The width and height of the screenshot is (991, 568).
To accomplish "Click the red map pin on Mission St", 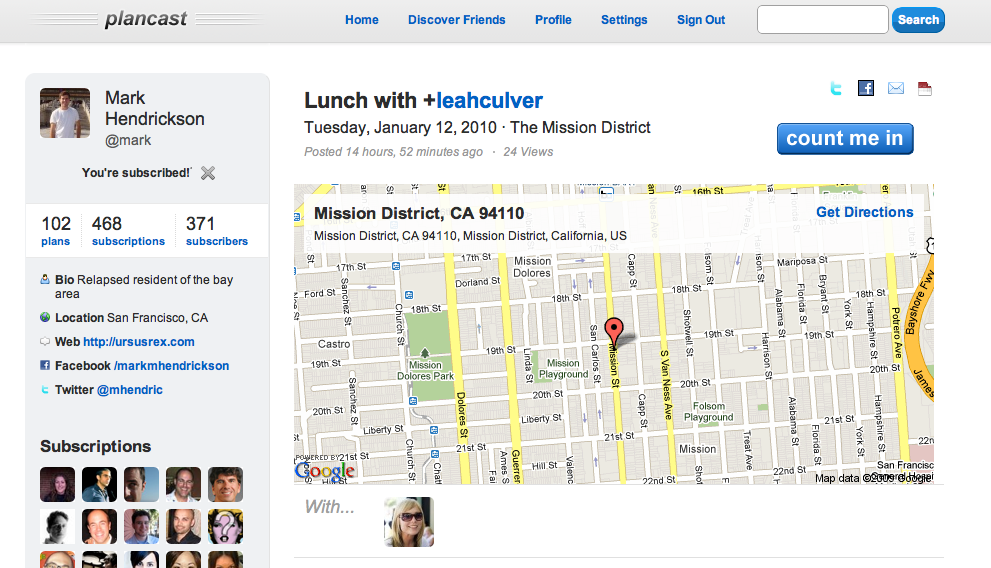I will point(614,331).
